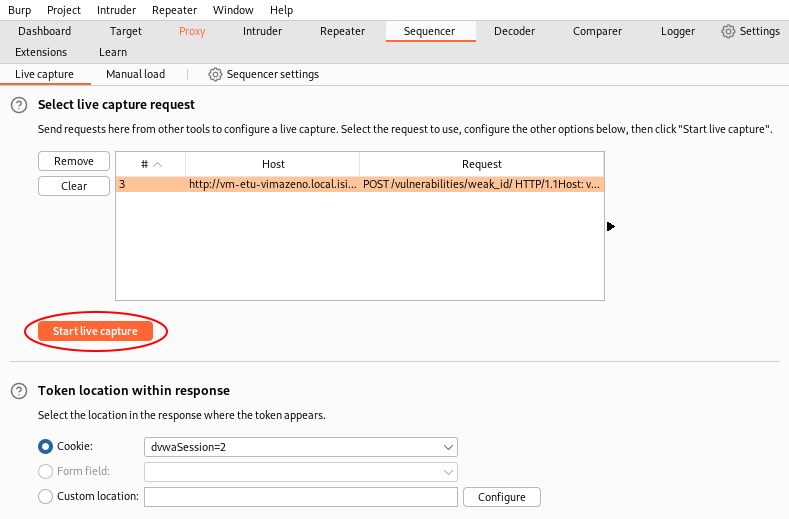The height and width of the screenshot is (519, 789).
Task: Open the Settings gear icon
Action: tap(728, 31)
